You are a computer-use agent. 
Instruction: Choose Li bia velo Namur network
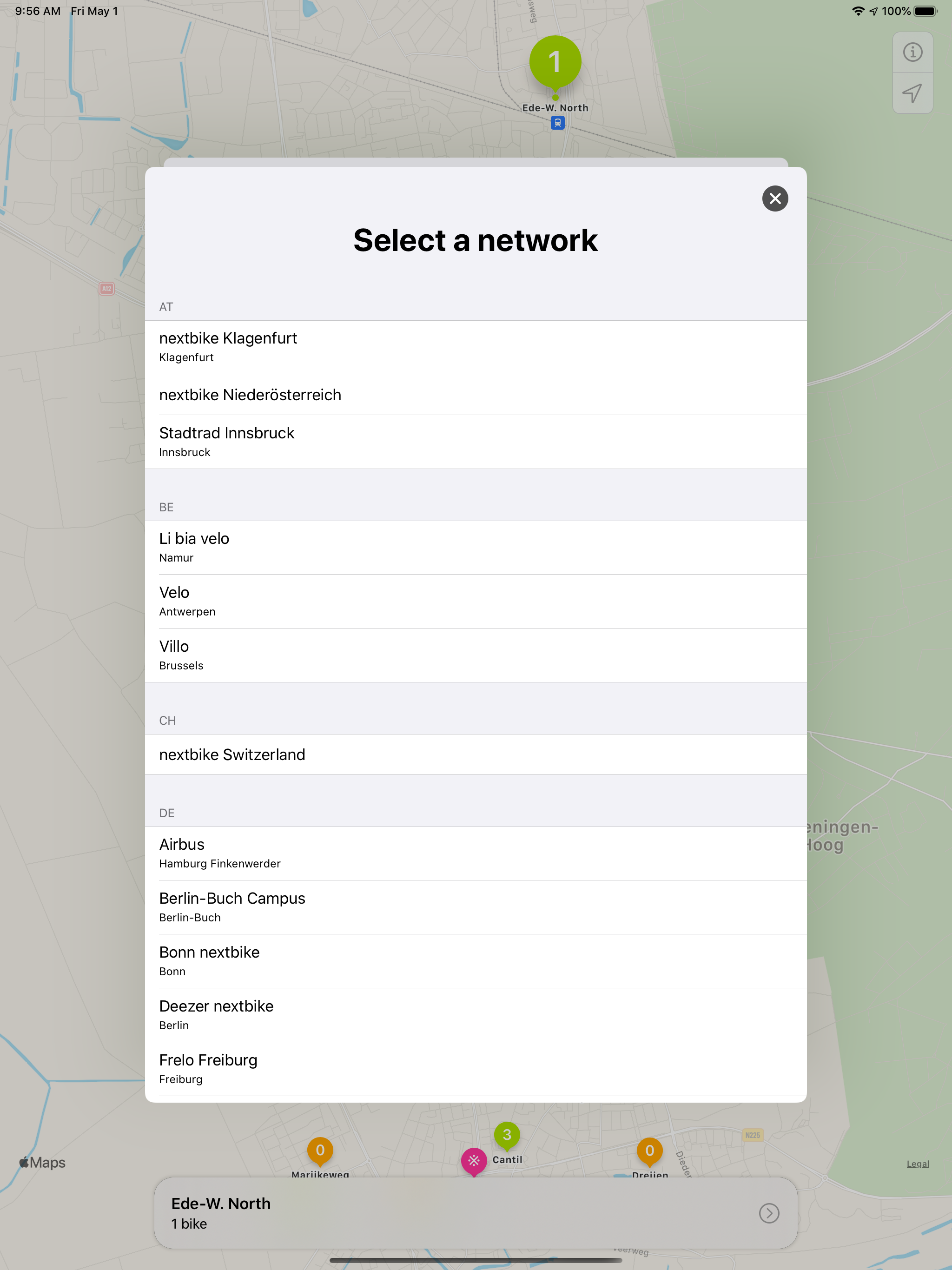coord(476,548)
